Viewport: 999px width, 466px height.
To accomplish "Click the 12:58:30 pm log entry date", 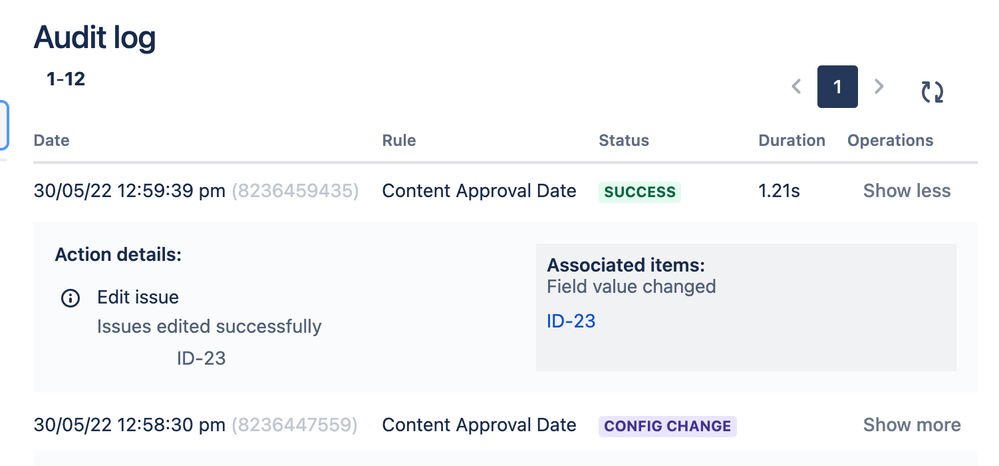I will (129, 425).
